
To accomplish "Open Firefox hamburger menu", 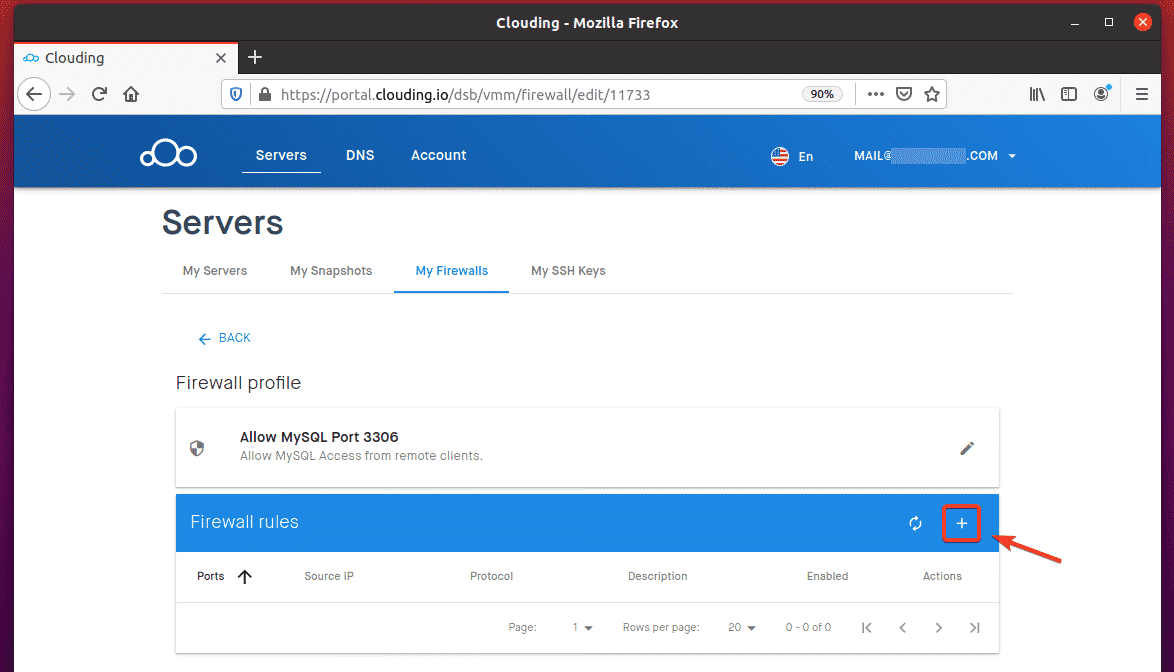I will coord(1141,94).
